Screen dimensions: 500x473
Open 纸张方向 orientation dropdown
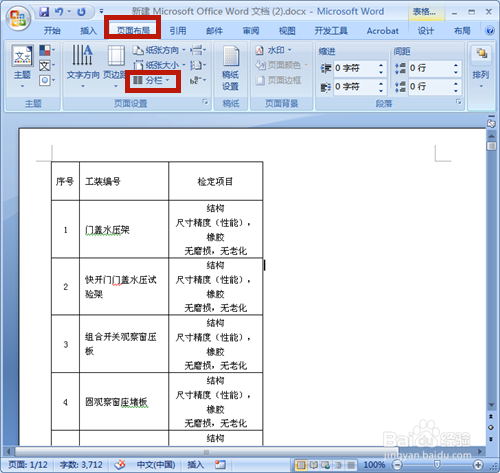coord(159,50)
